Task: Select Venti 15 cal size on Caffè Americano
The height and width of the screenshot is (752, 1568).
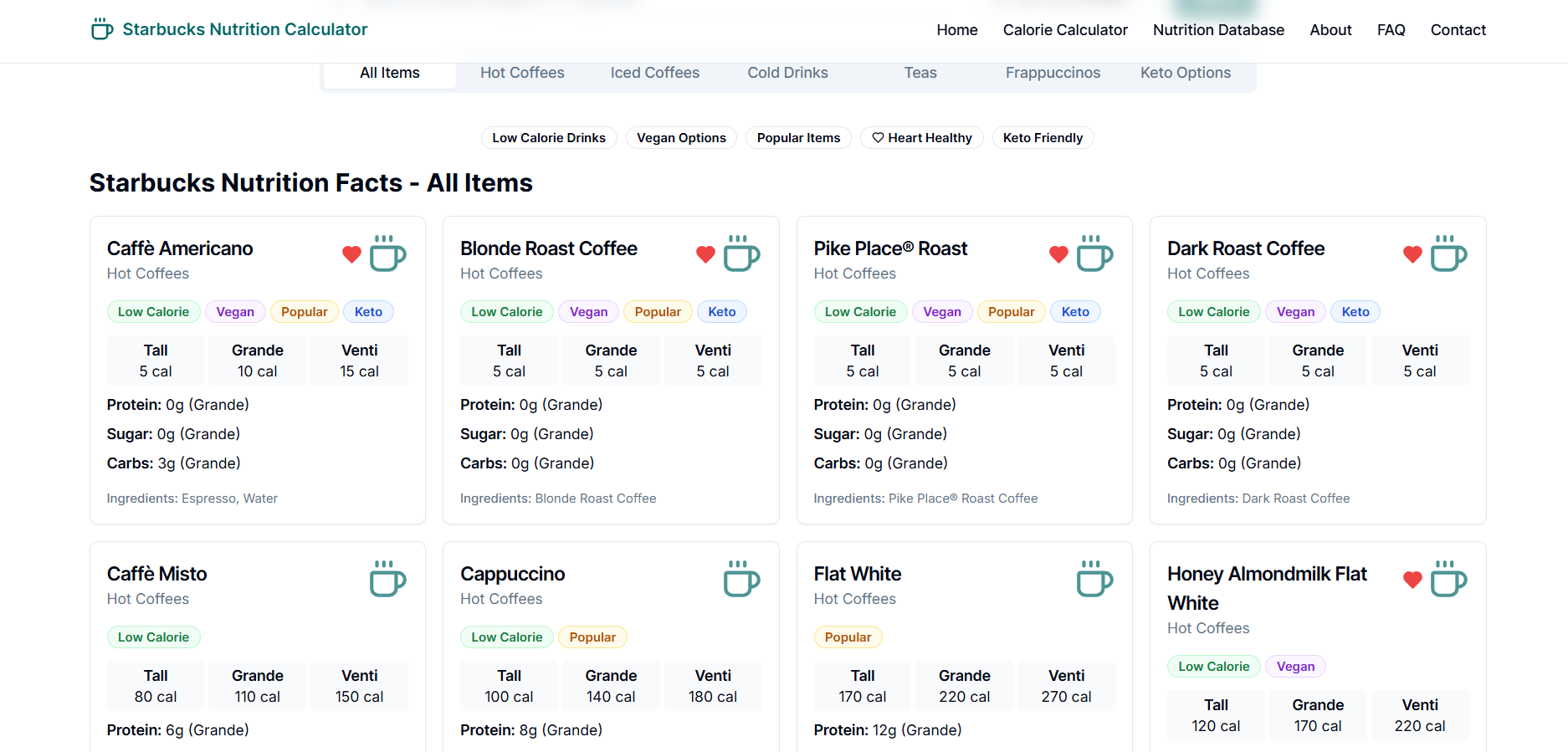Action: coord(360,361)
